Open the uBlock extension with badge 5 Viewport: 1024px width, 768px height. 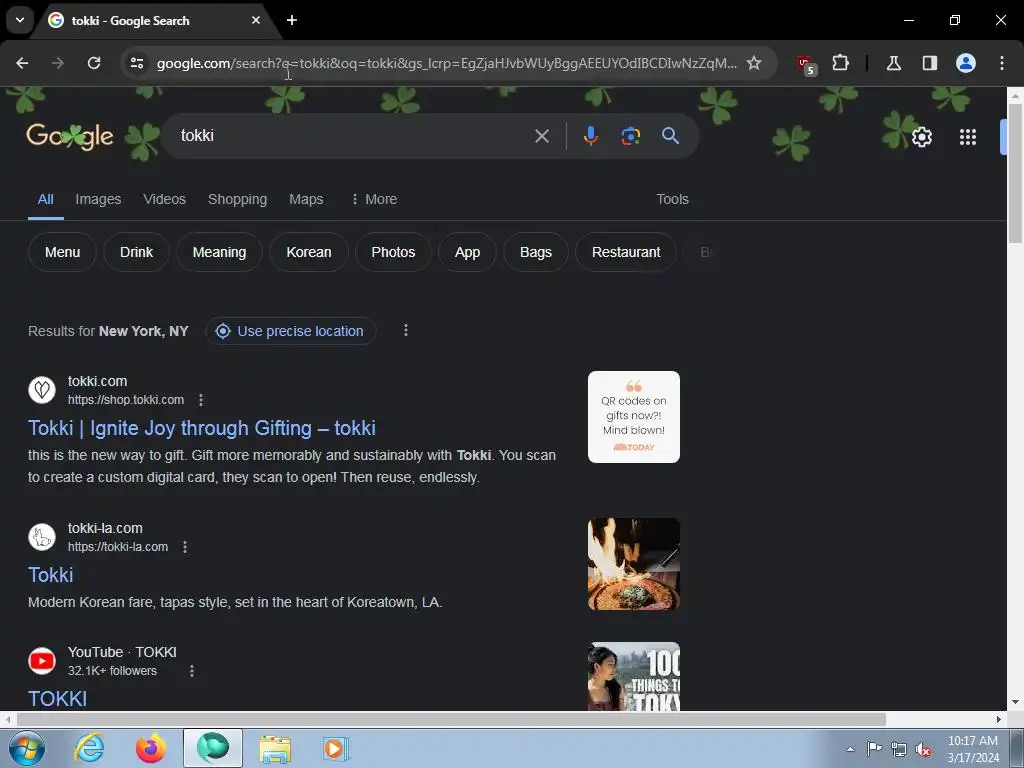(807, 65)
